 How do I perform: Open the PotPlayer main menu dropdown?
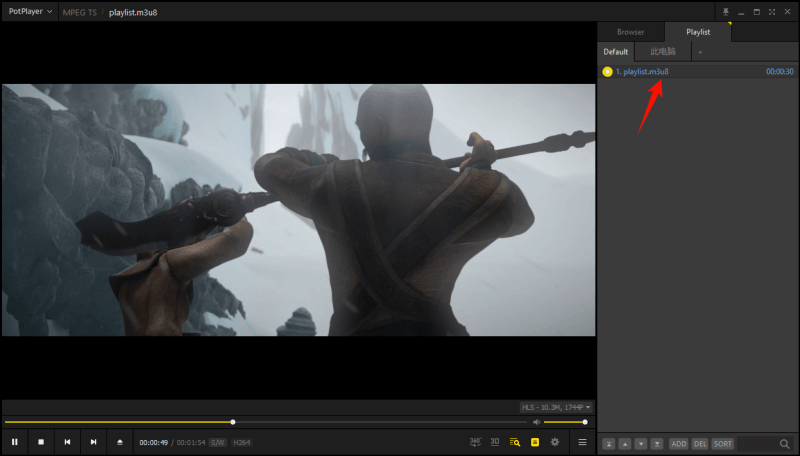[30, 11]
